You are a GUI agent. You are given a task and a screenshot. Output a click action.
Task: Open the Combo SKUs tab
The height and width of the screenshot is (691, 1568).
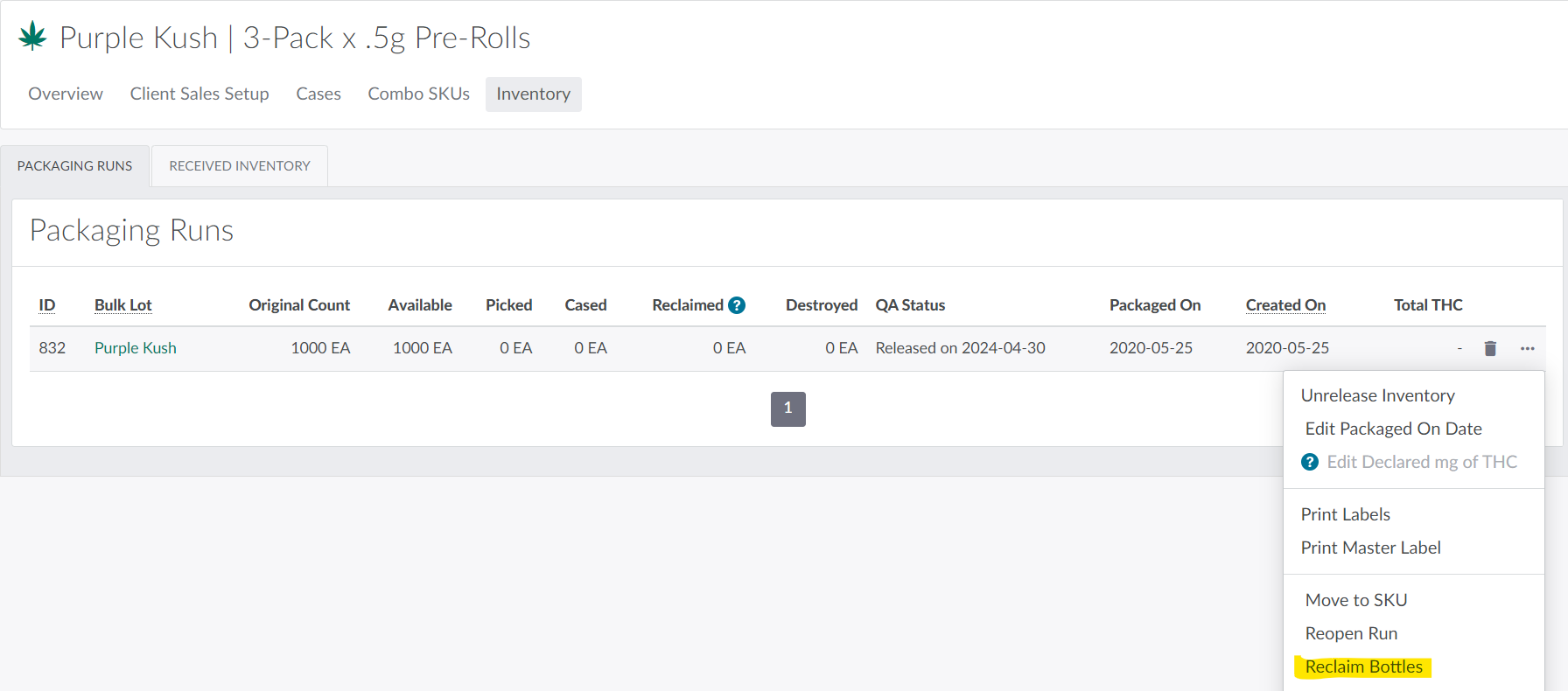coord(418,94)
